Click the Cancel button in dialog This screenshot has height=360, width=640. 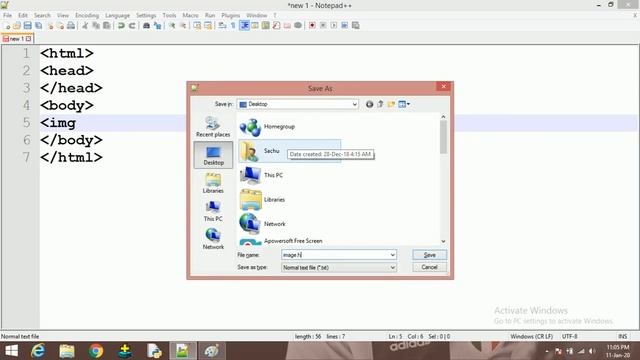[429, 267]
